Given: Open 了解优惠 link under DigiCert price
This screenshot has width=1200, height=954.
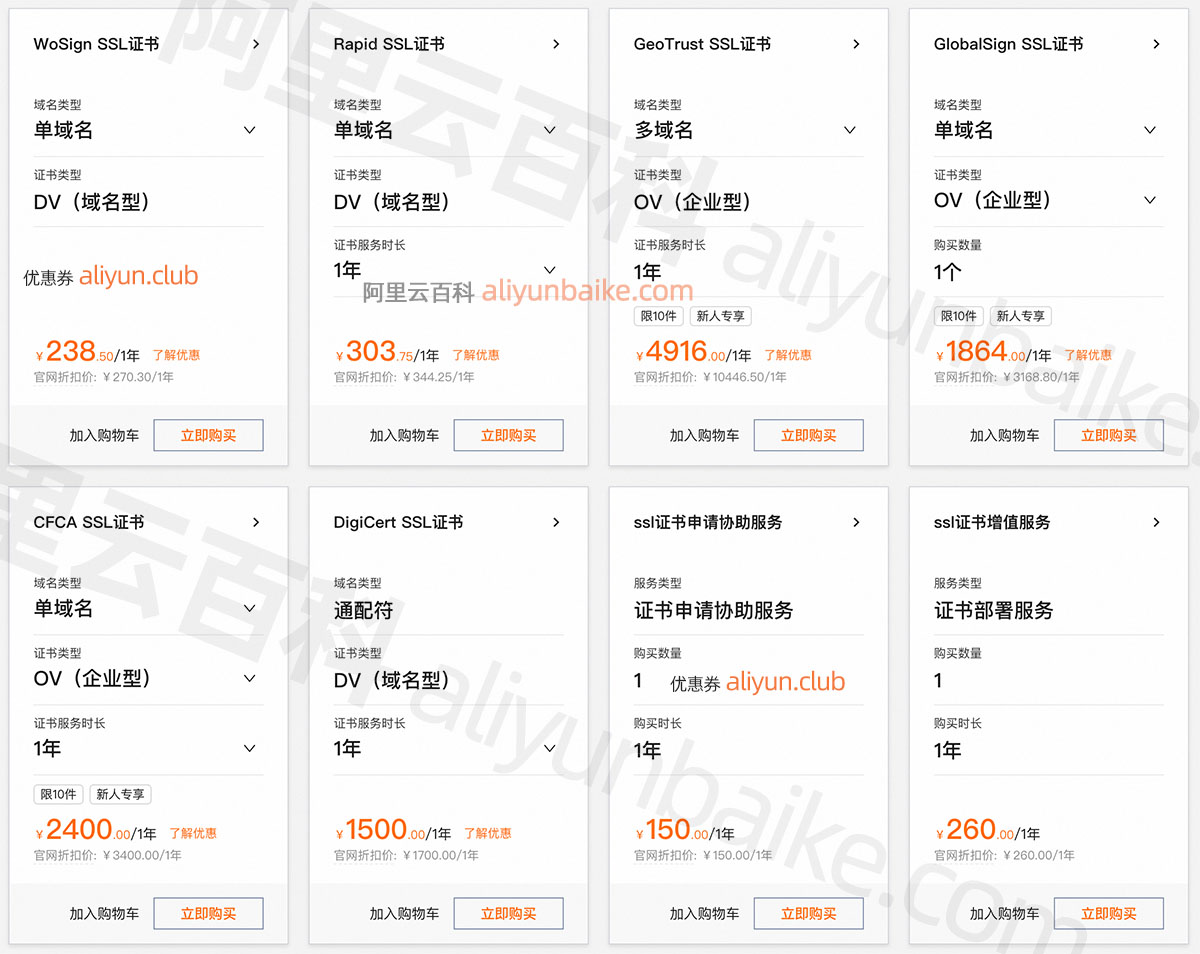Looking at the screenshot, I should pos(488,833).
